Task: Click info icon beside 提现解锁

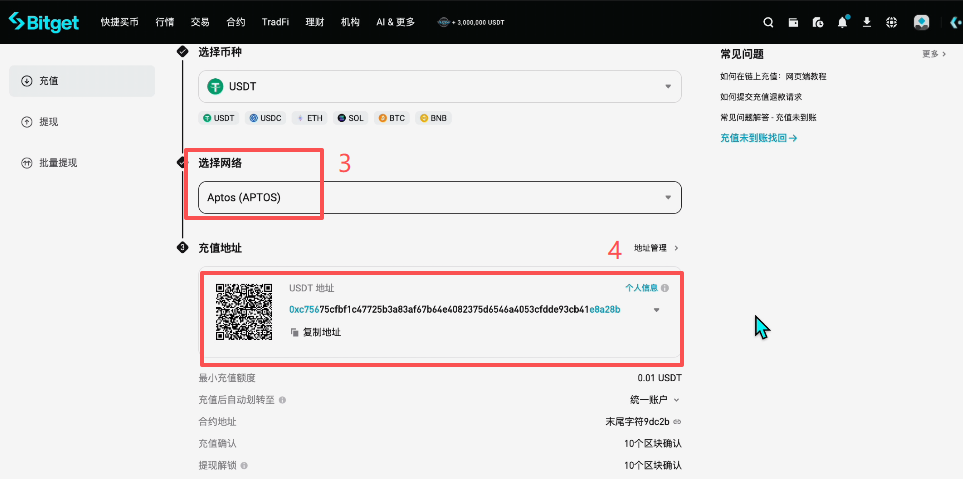Action: point(244,465)
